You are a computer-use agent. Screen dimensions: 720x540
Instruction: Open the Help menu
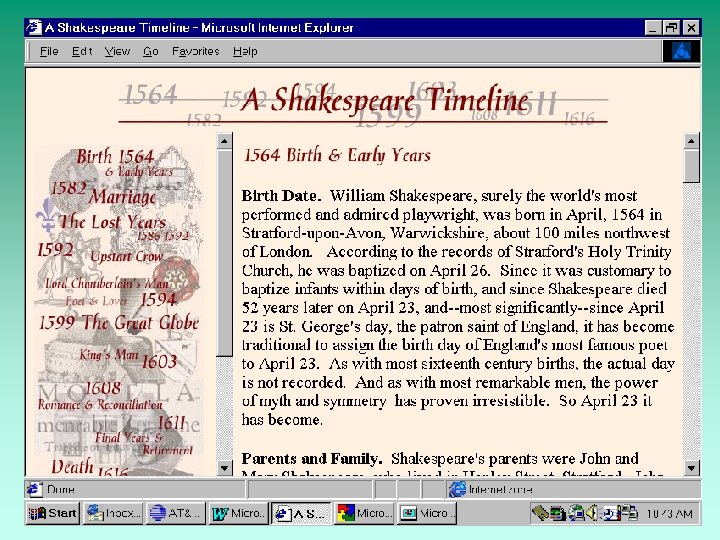[245, 51]
